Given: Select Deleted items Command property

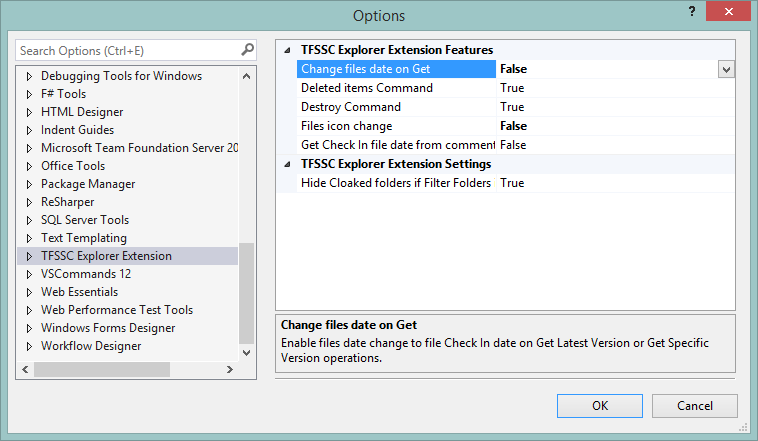Looking at the screenshot, I should pos(396,88).
